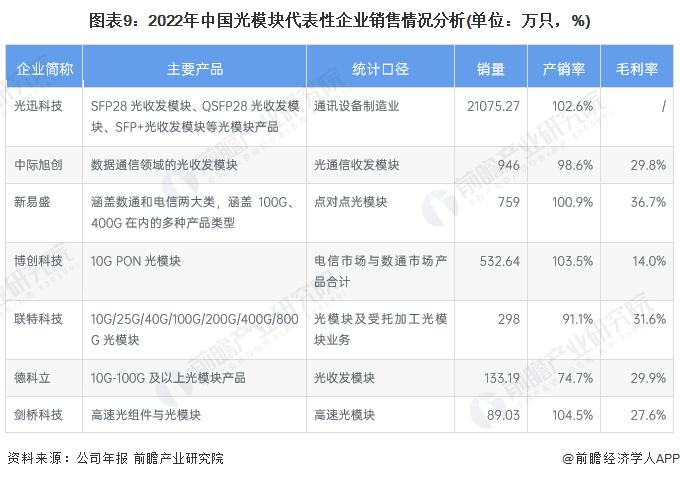Image resolution: width=680 pixels, height=479 pixels.
Task: Click the scope cell '电信市场与数通市场产品合计'
Action: click(x=380, y=271)
